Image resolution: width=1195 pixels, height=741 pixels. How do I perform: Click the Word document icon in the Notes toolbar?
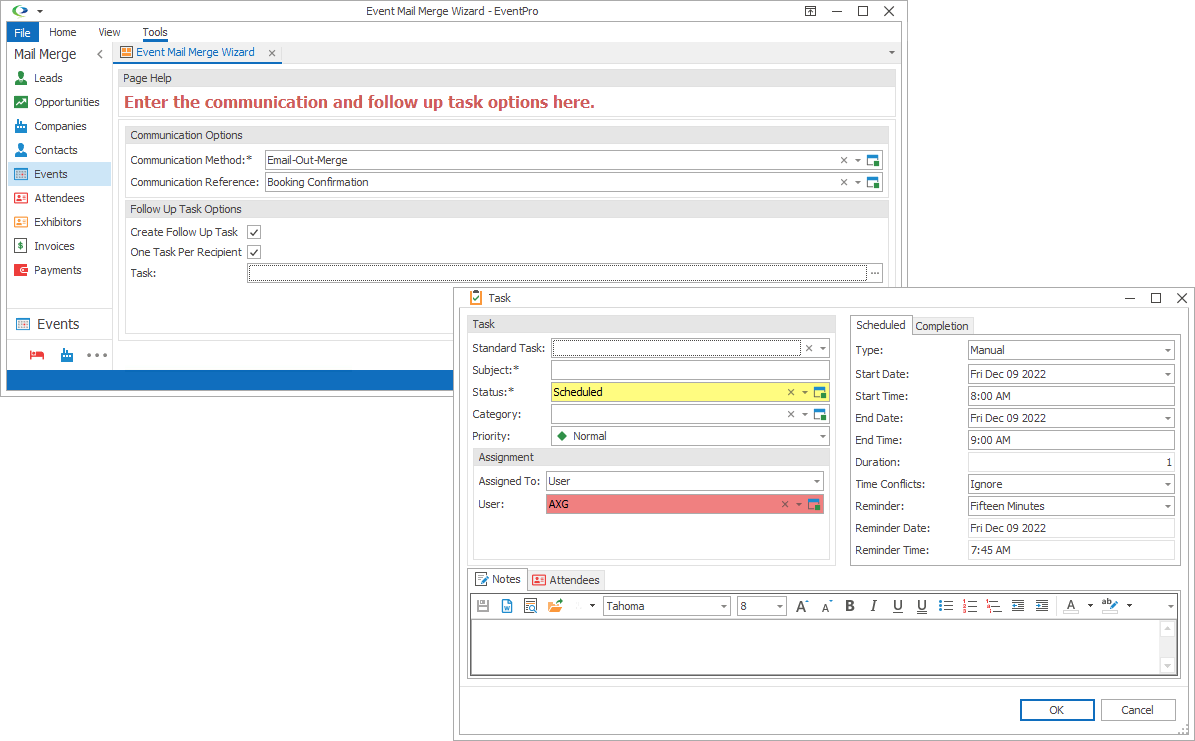click(507, 606)
